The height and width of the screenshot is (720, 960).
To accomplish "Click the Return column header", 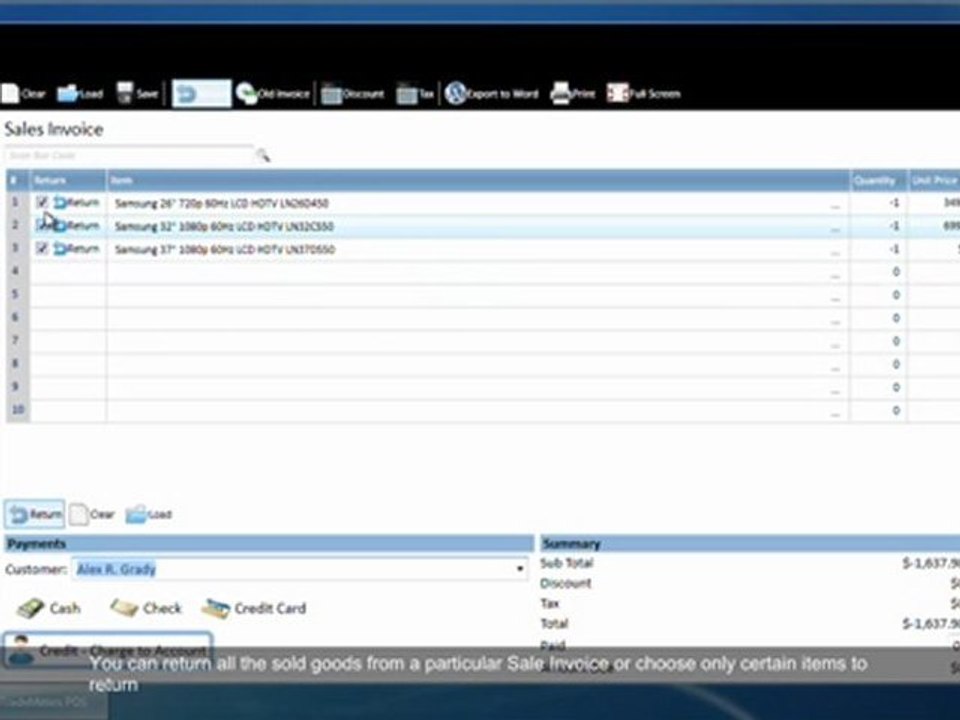I will click(x=67, y=180).
